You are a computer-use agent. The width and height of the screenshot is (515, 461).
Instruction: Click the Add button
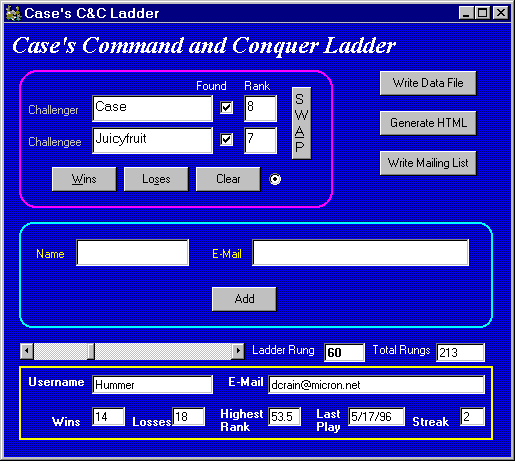[244, 299]
